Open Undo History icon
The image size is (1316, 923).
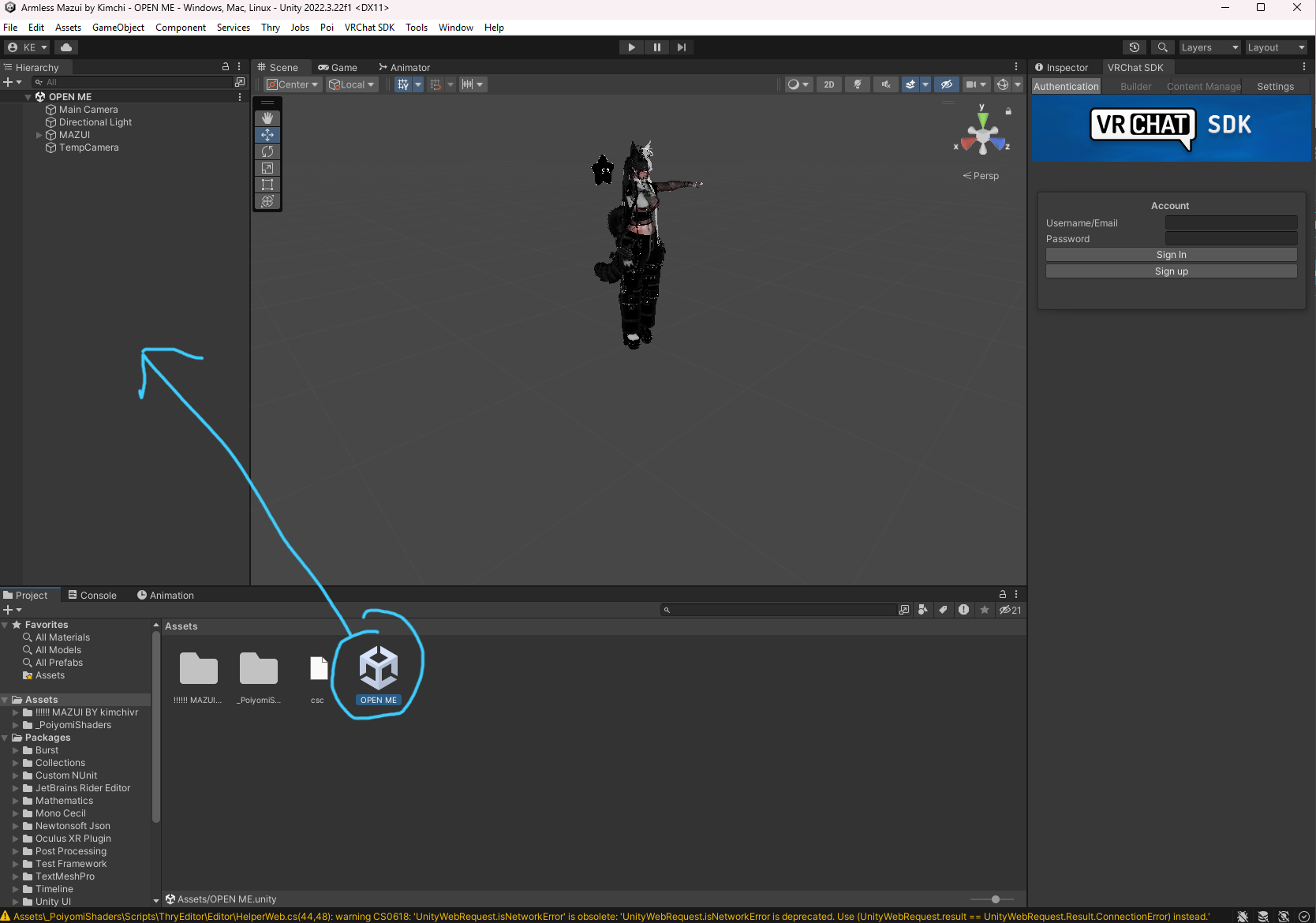(x=1135, y=47)
